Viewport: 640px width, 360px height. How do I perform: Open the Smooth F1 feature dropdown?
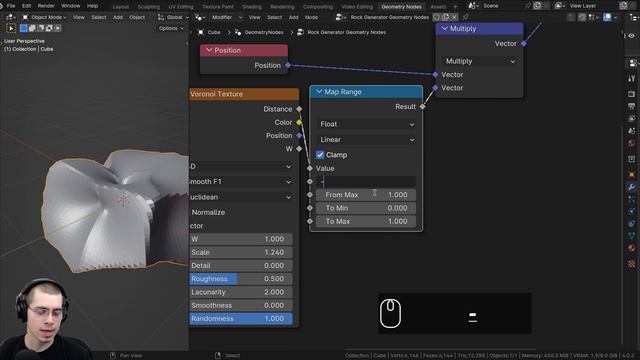[x=241, y=182]
